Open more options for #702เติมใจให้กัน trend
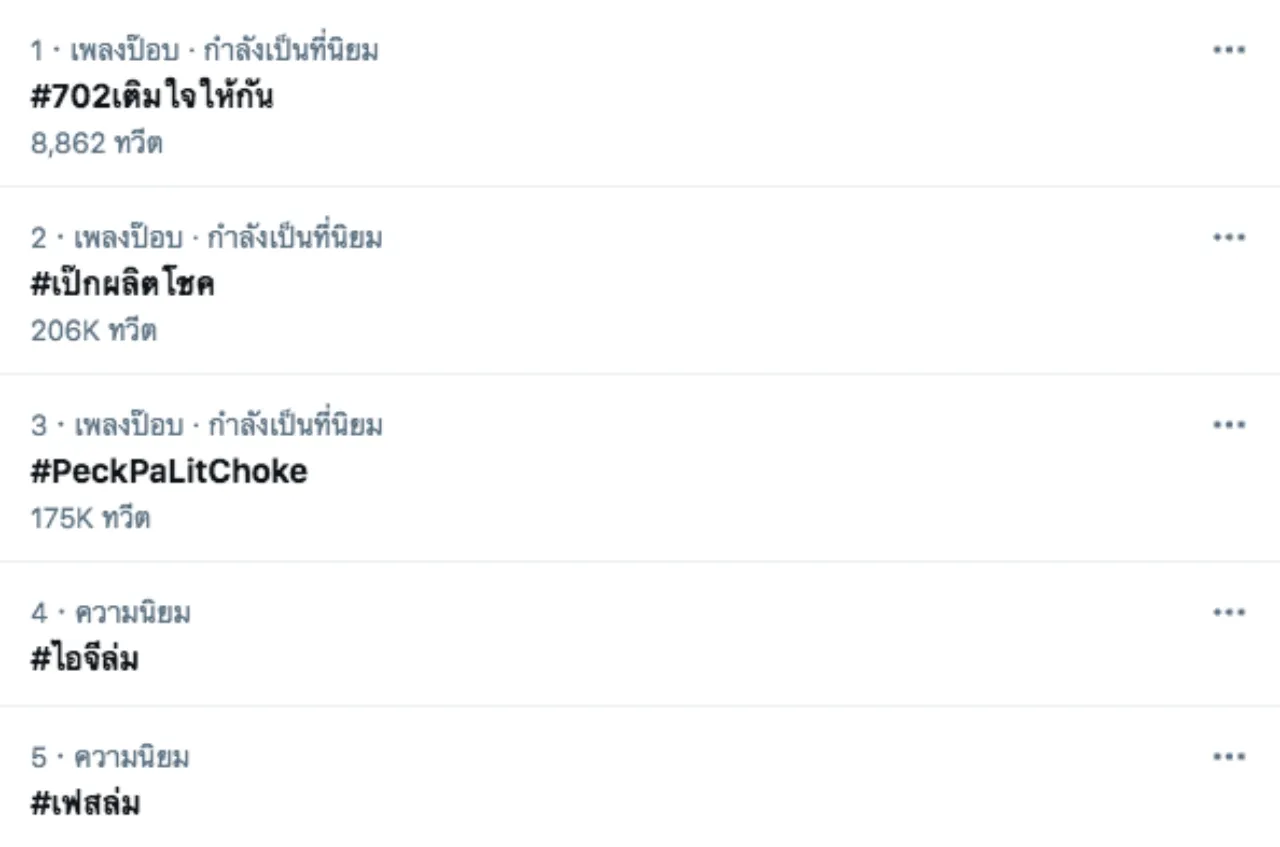The image size is (1280, 847). point(1228,50)
